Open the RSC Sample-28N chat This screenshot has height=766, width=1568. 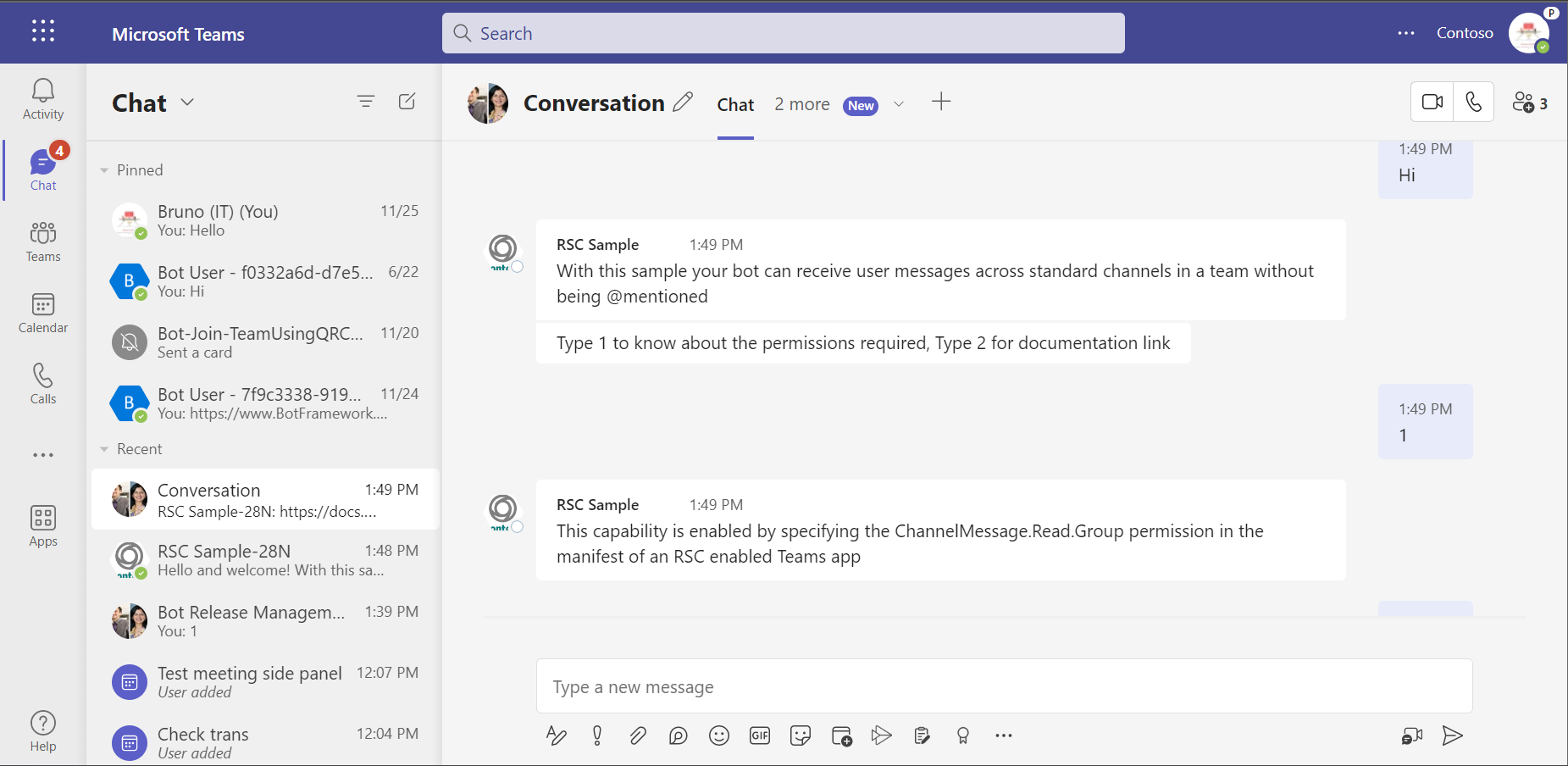click(265, 560)
